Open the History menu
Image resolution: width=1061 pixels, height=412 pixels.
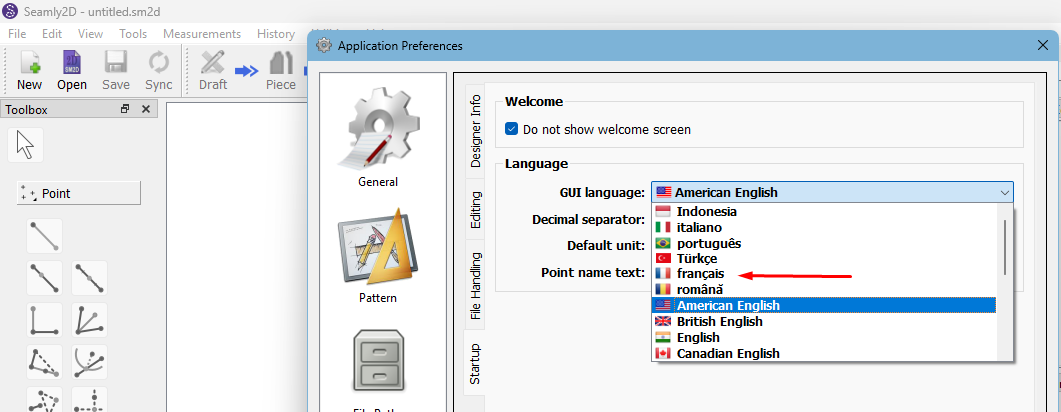pos(275,34)
